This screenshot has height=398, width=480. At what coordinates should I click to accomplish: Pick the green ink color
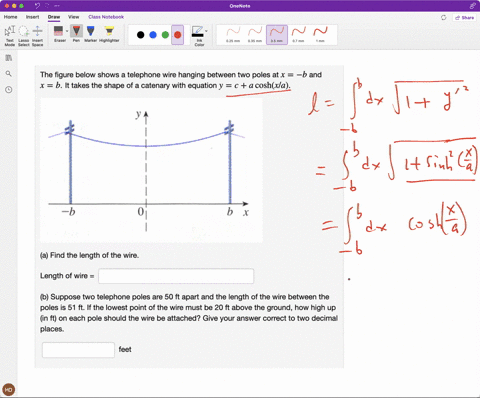(165, 35)
